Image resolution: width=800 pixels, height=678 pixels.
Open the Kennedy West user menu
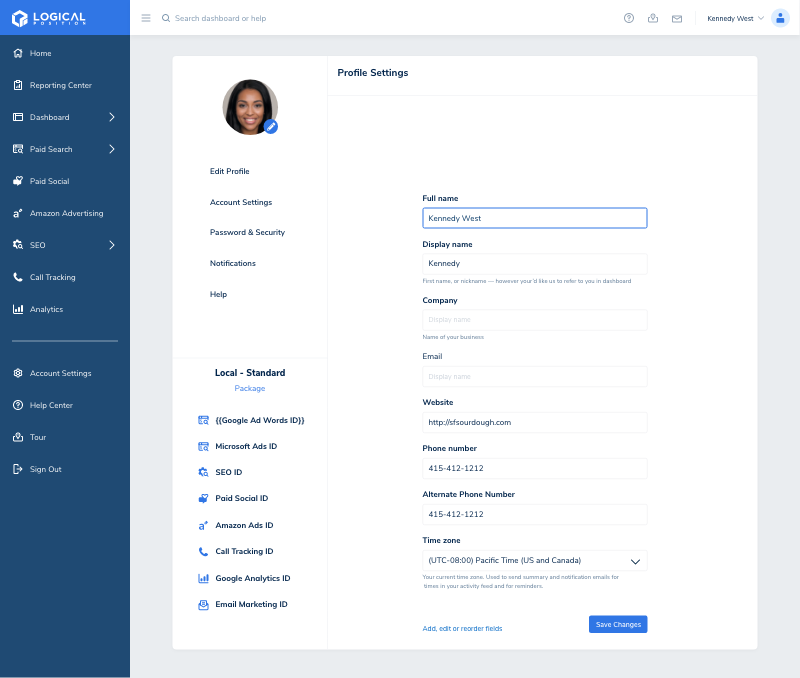(735, 18)
